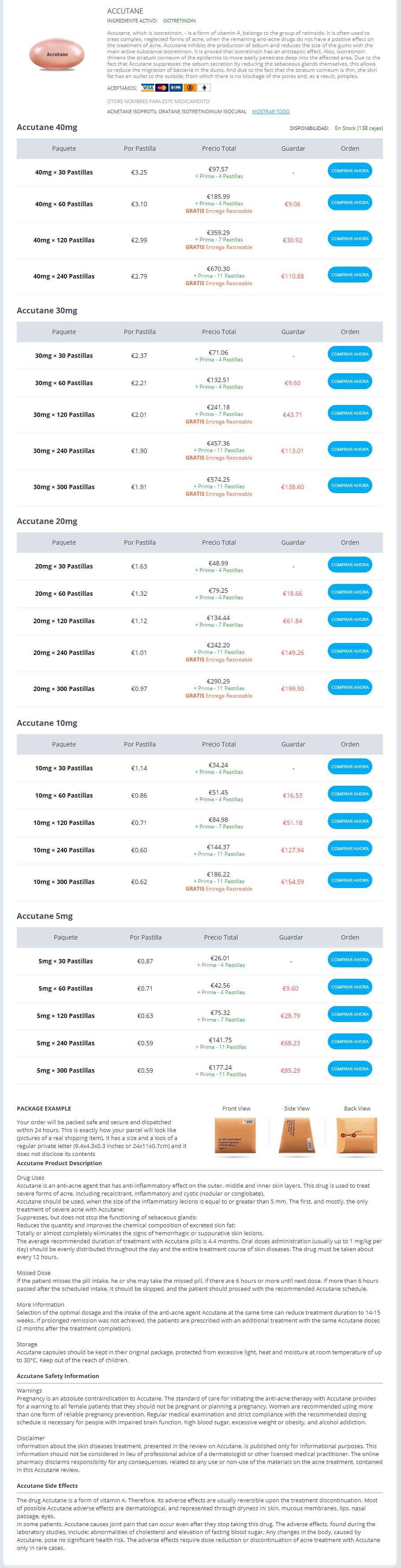401x1568 pixels.
Task: Click the Mastercard payment icon
Action: (161, 88)
